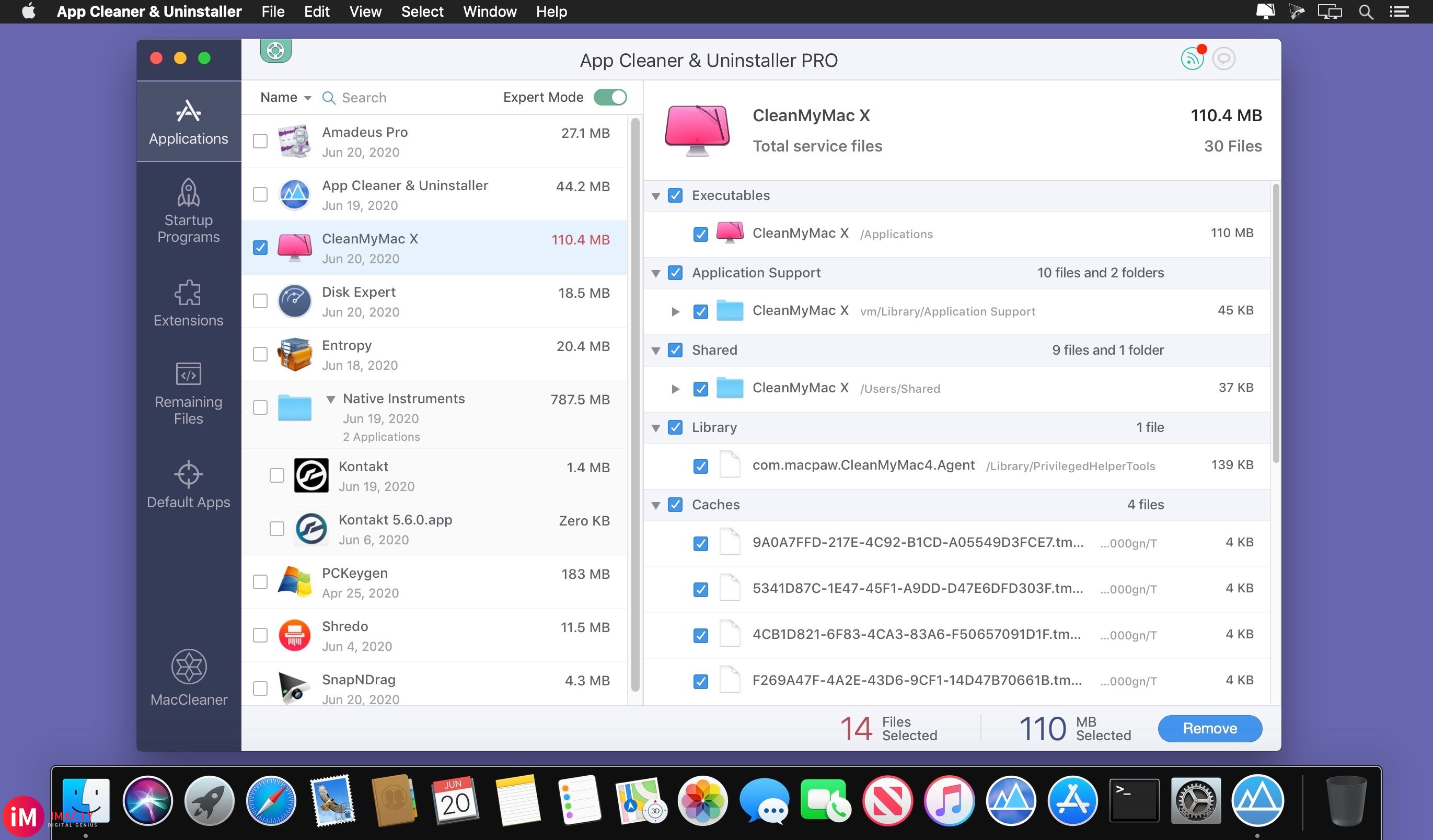This screenshot has height=840, width=1433.
Task: Expand CleanMyMac X Shared folder
Action: click(673, 388)
